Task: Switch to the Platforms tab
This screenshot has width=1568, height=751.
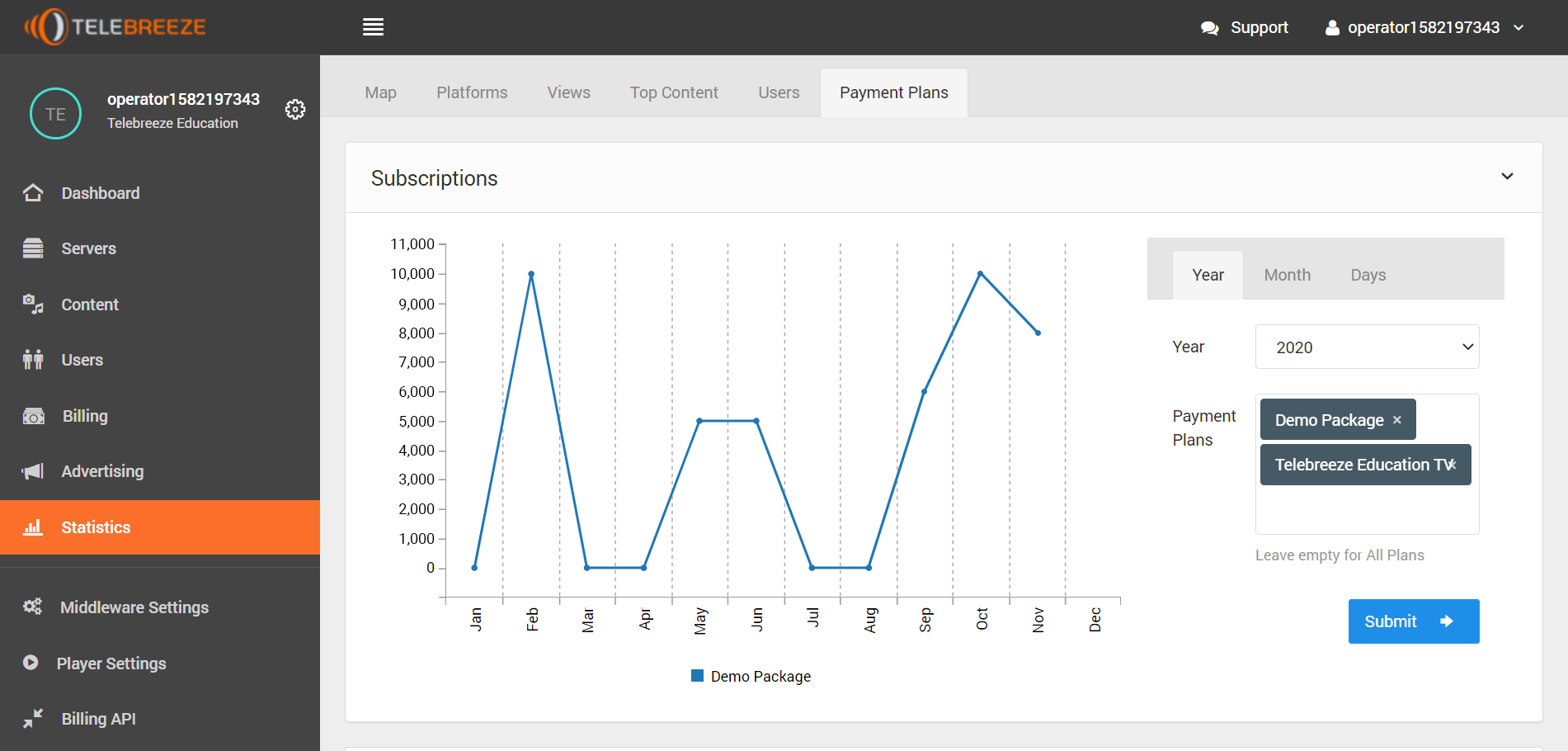Action: [472, 92]
